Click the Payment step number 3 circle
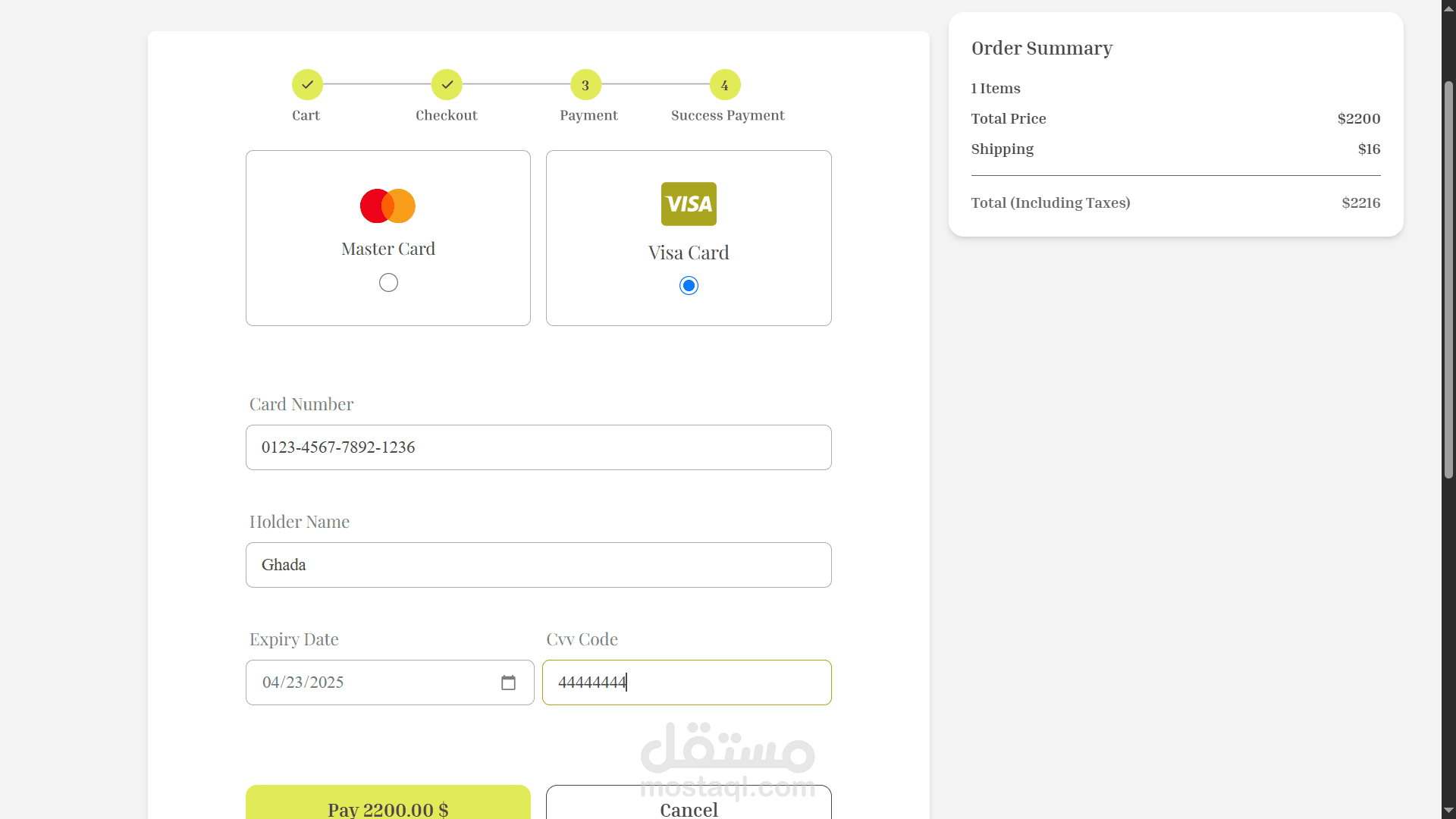The height and width of the screenshot is (819, 1456). [585, 85]
